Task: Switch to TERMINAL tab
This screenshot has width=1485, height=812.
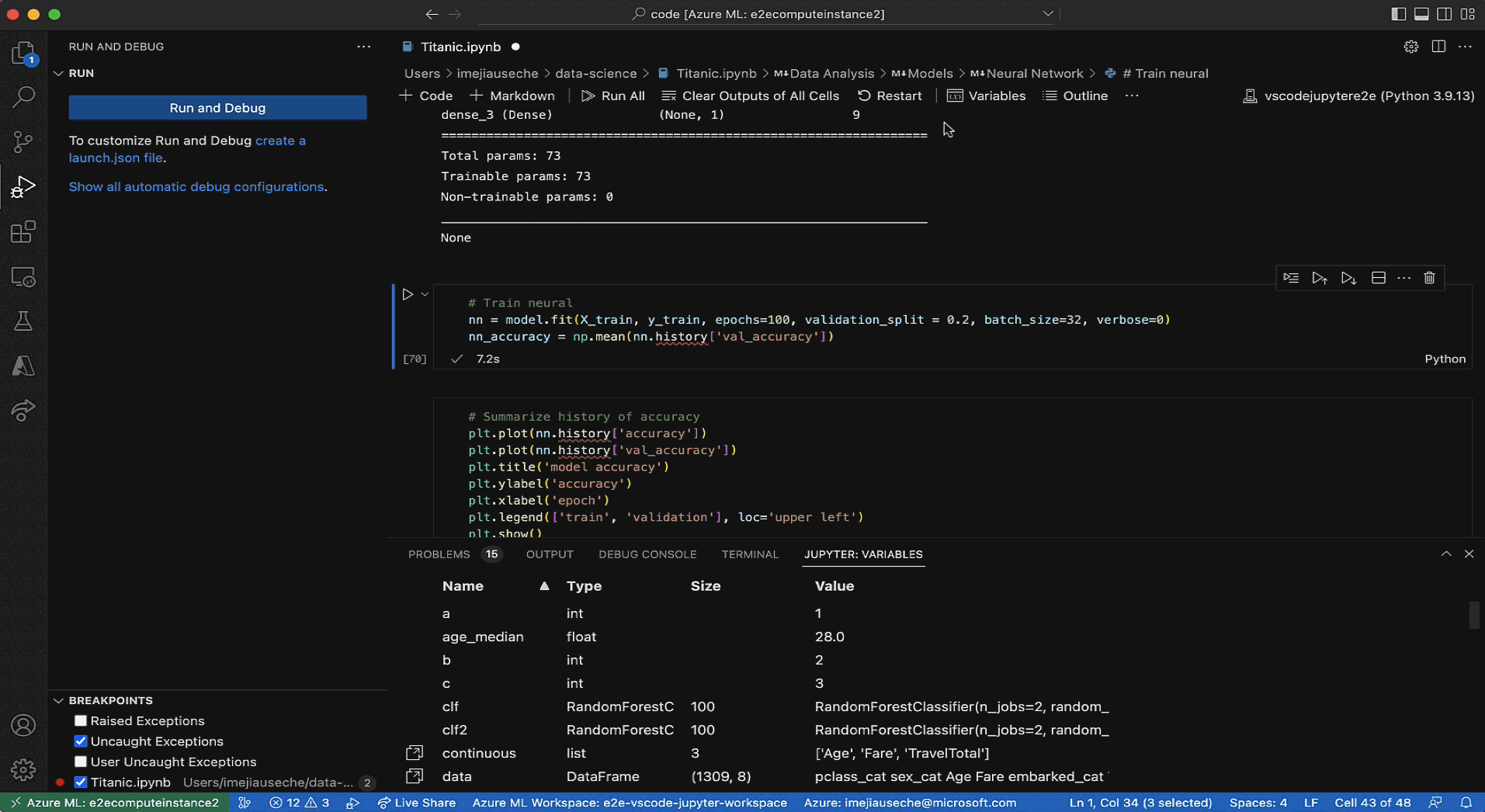Action: (x=750, y=554)
